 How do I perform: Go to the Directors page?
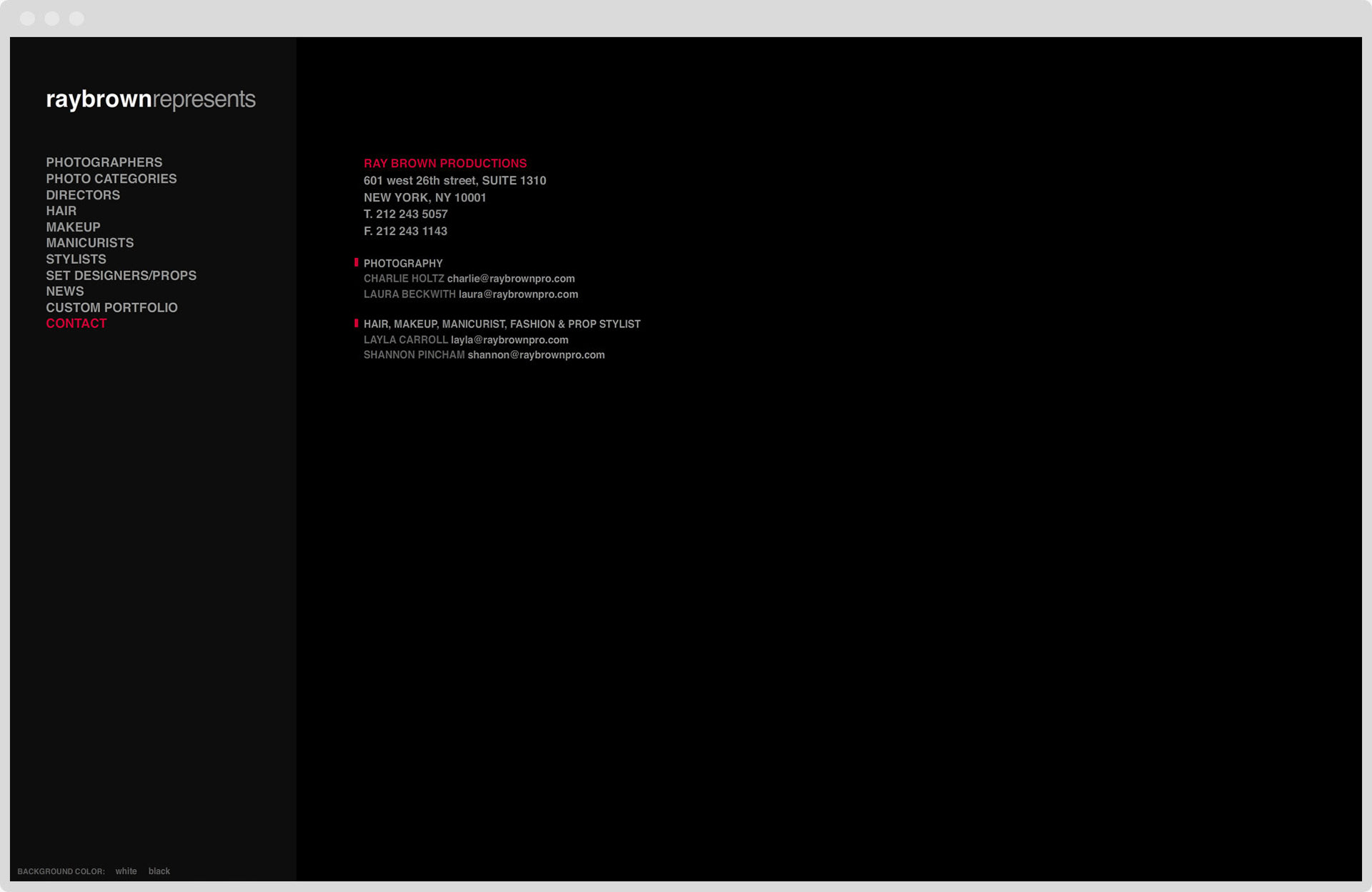click(x=83, y=195)
